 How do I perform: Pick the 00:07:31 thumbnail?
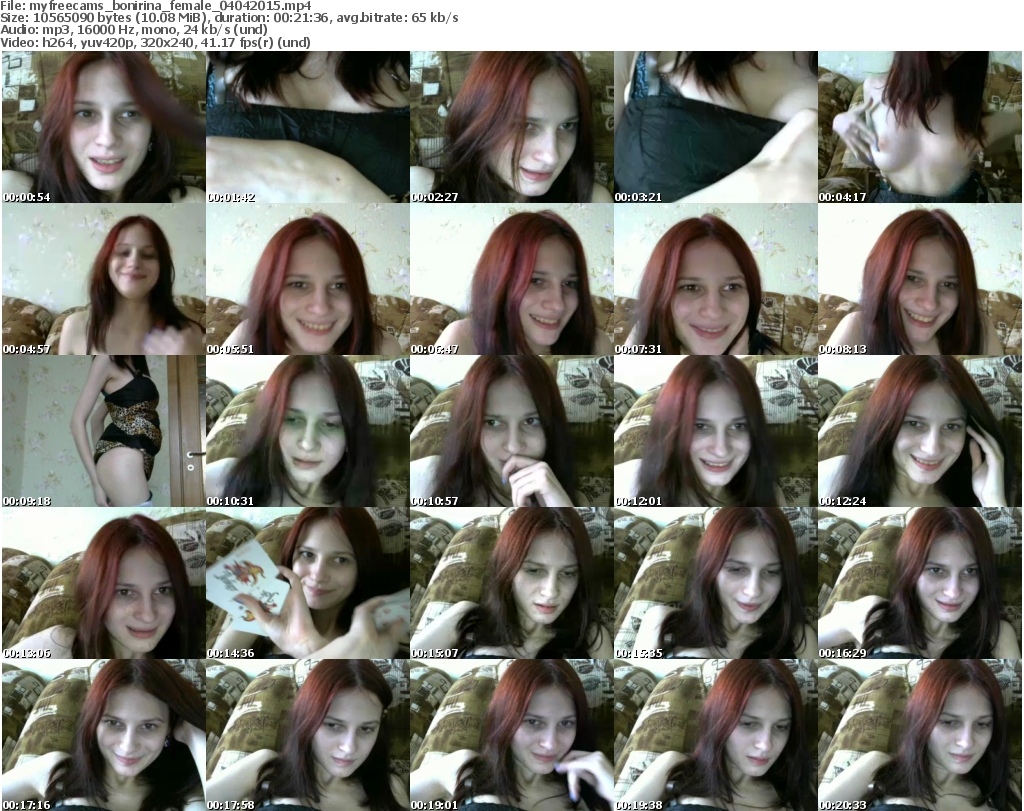(x=715, y=279)
